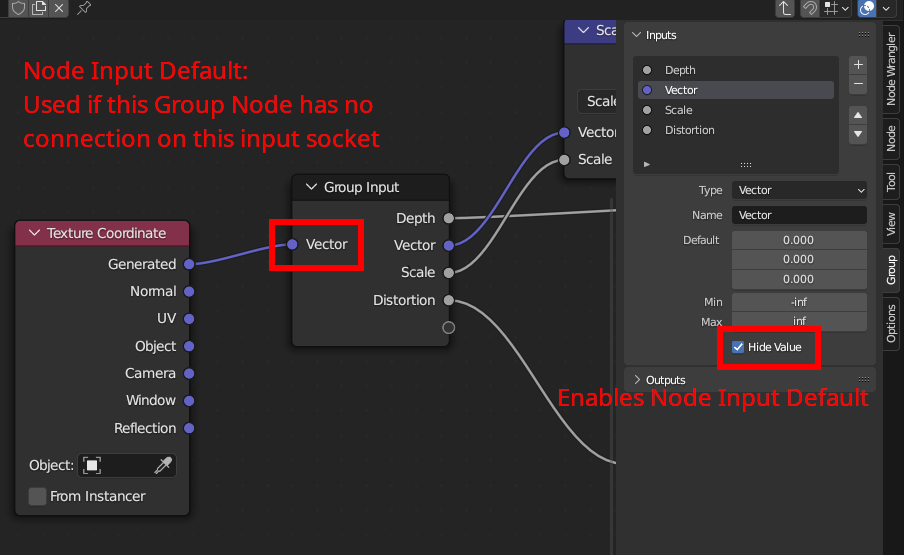Click the Generated output socket
The height and width of the screenshot is (555, 904).
(x=189, y=264)
